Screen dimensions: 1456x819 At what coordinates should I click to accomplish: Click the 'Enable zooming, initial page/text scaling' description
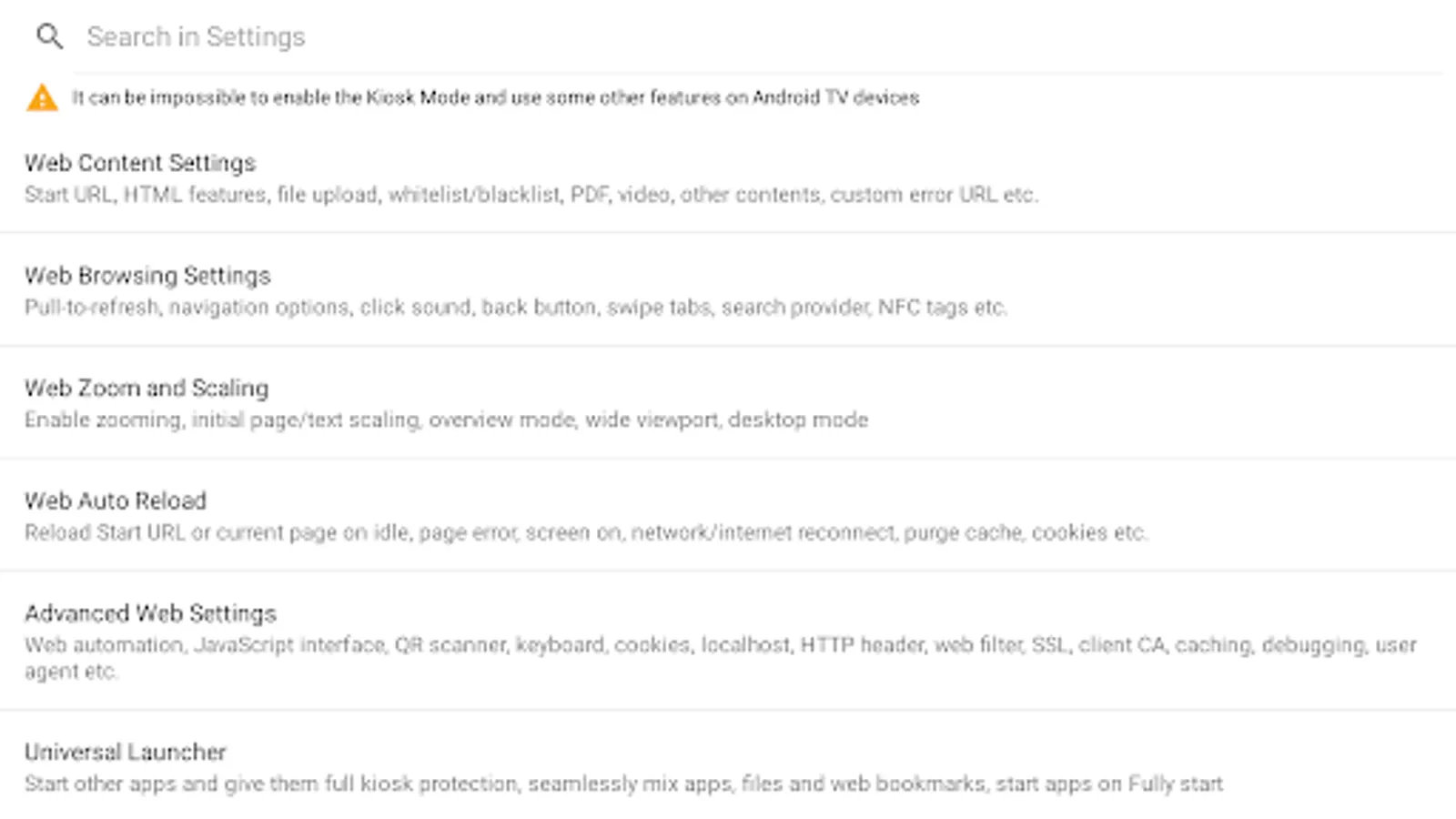(x=446, y=420)
